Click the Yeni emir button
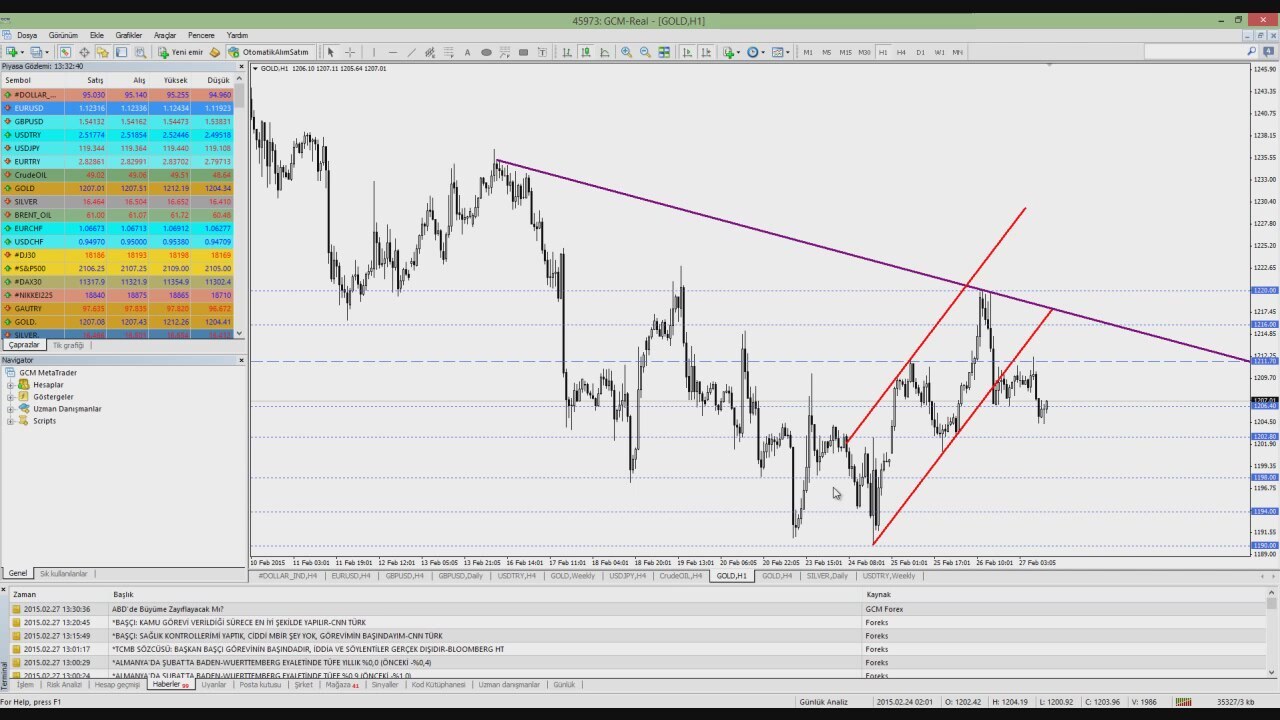1280x720 pixels. pos(181,52)
